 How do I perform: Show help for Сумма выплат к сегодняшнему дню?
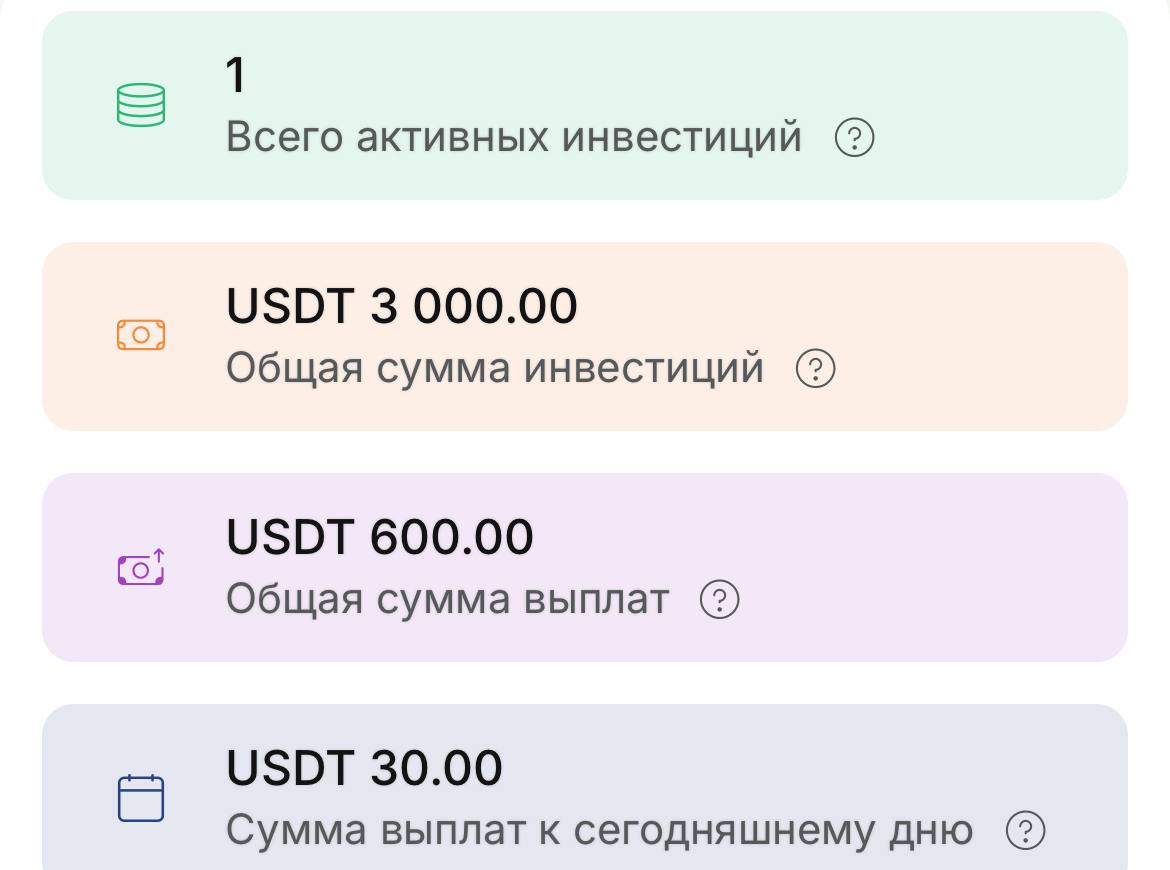(1025, 831)
